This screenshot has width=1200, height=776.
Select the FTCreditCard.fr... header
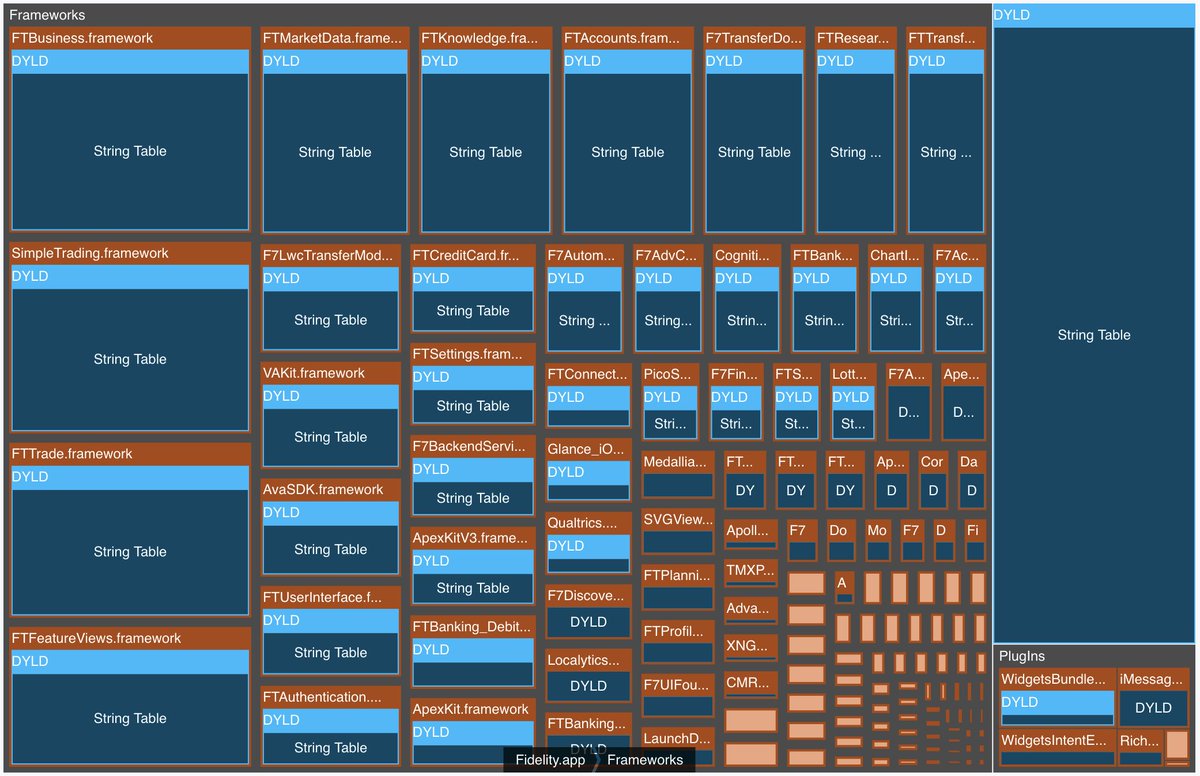tap(473, 254)
